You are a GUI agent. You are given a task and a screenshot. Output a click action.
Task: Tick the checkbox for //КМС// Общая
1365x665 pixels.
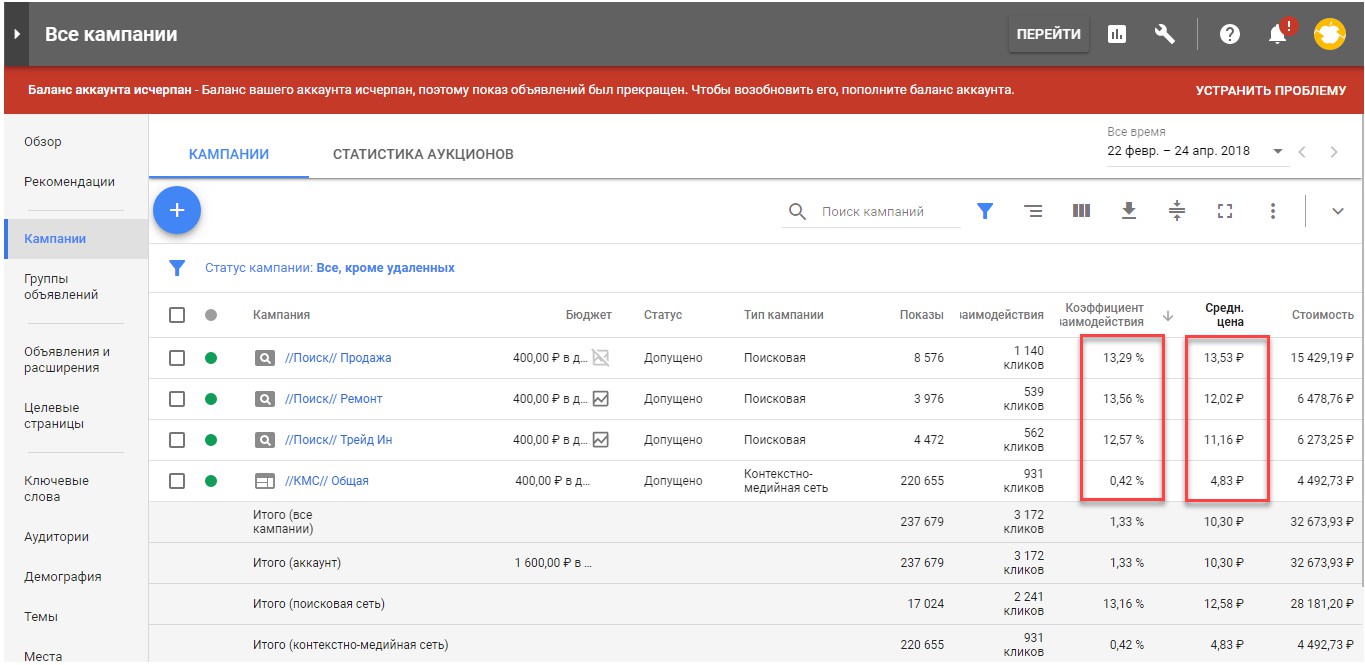click(x=177, y=481)
